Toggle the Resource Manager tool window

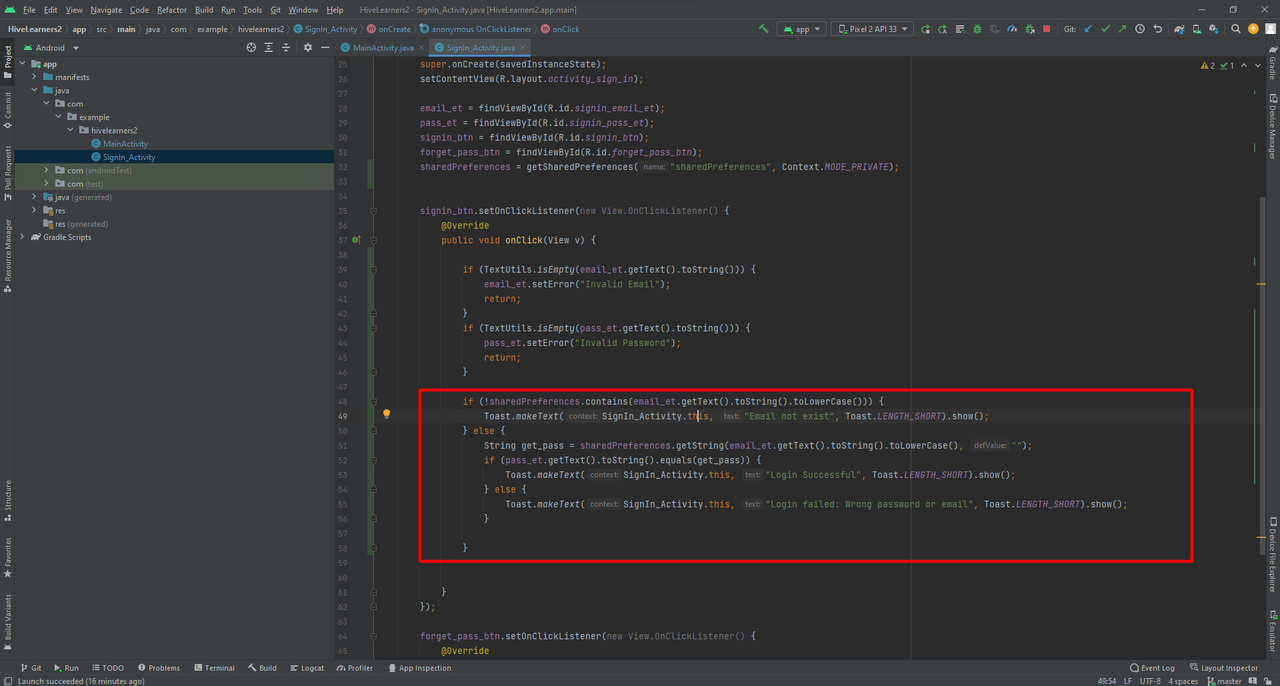tap(8, 256)
